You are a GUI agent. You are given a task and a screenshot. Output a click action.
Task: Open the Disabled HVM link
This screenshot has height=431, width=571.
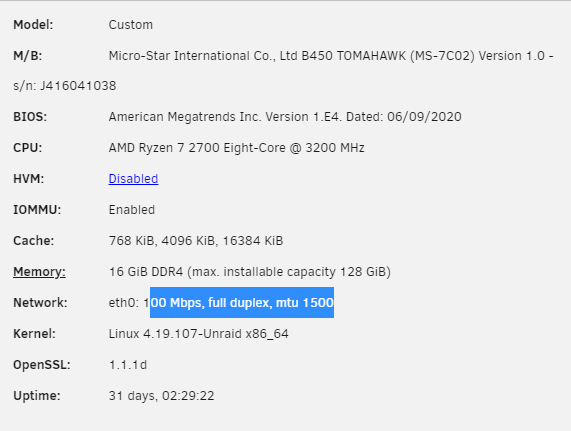coord(133,179)
